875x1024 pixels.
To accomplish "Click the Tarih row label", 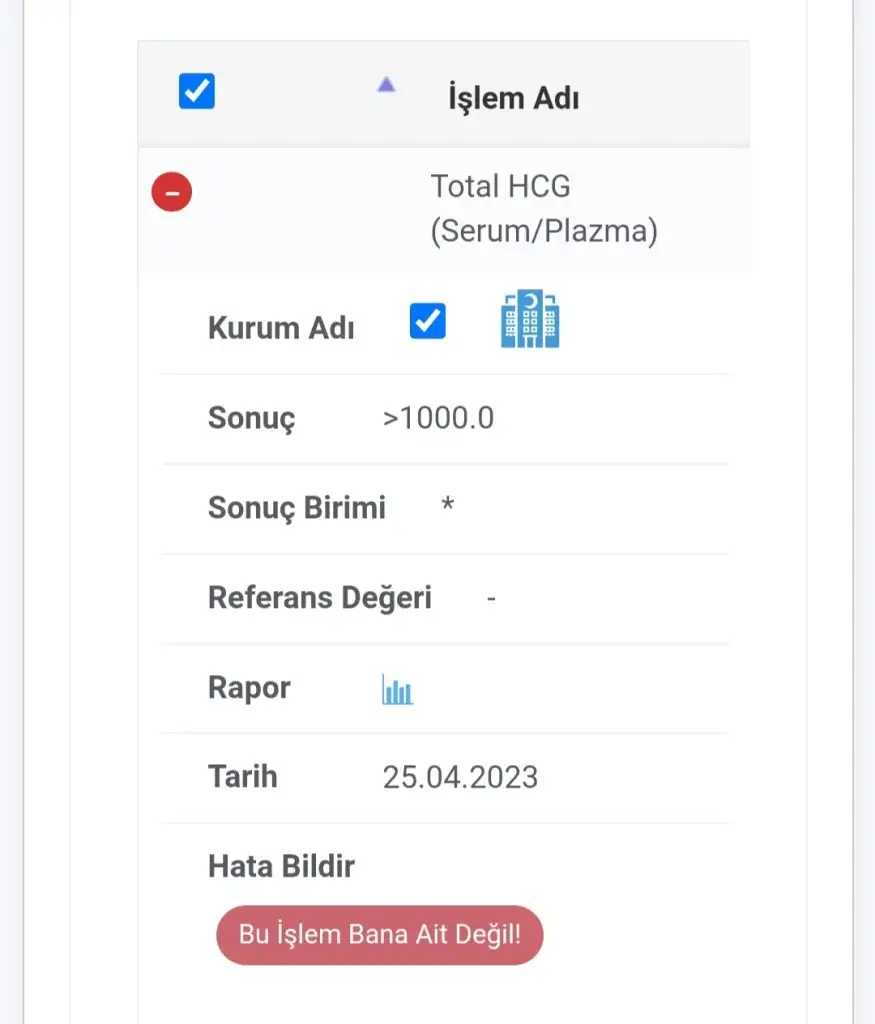I will (x=242, y=776).
